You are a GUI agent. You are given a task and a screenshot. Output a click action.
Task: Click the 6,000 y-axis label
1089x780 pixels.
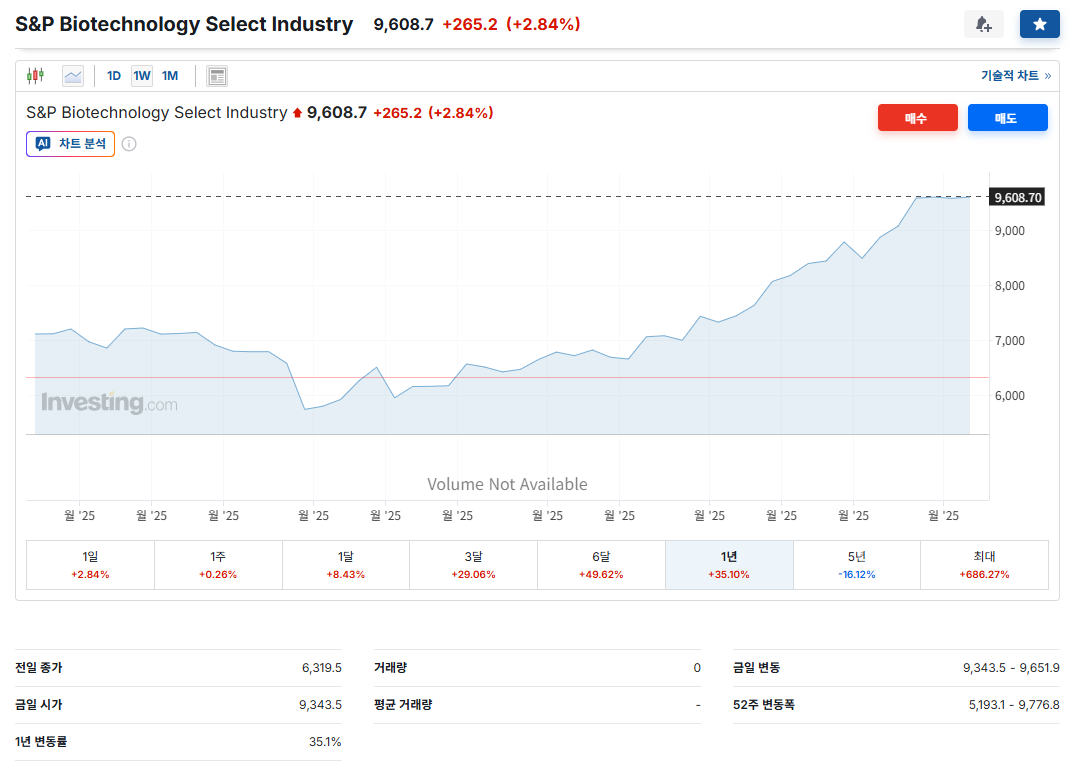[1010, 395]
